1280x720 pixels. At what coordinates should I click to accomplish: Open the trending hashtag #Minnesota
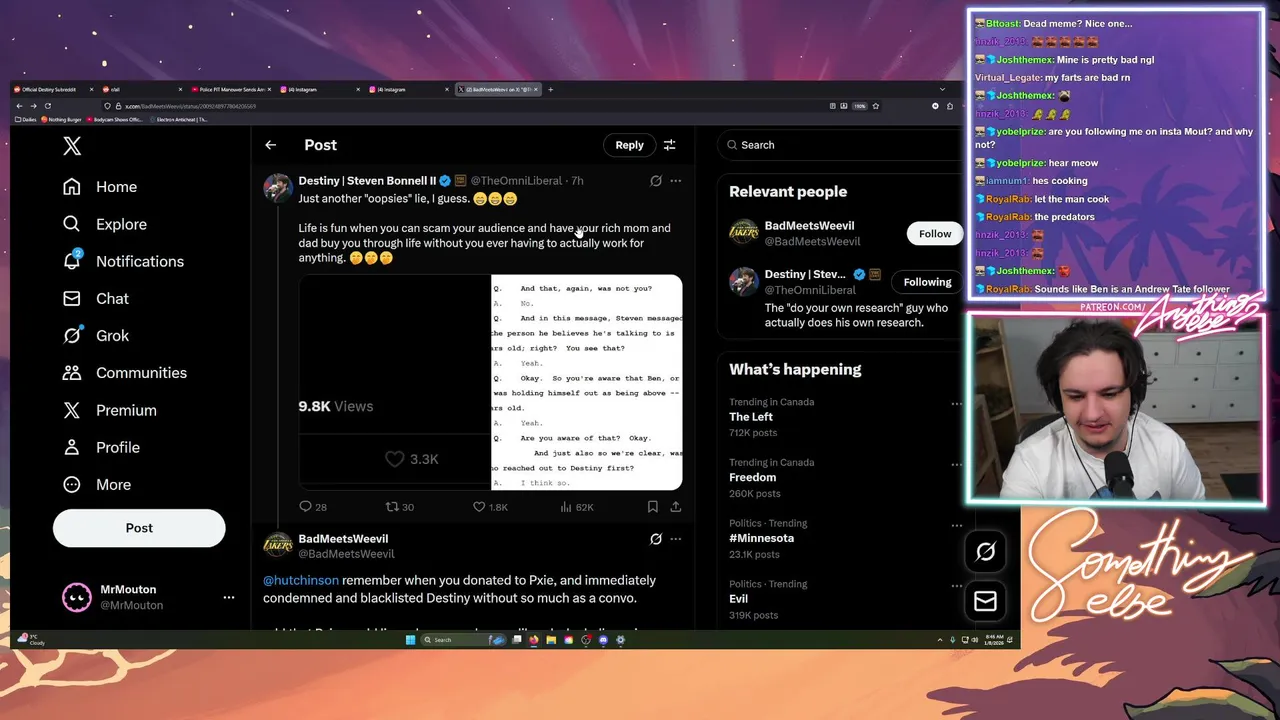click(x=761, y=538)
